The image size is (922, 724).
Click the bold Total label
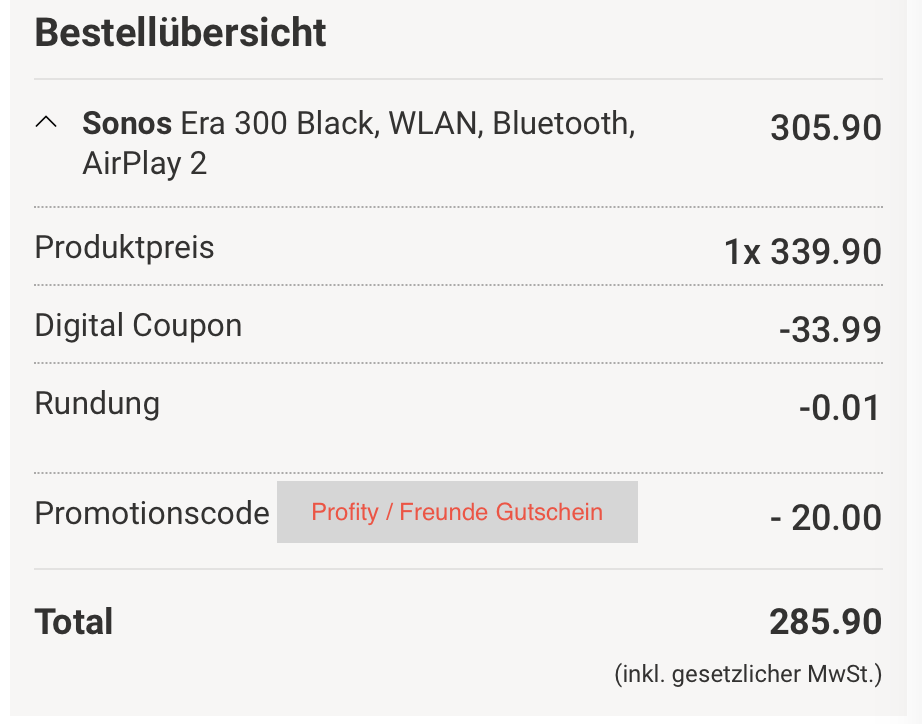[x=74, y=622]
